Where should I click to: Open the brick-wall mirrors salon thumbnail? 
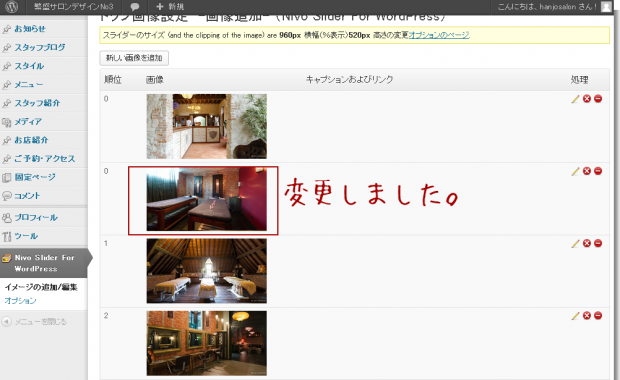coord(206,343)
